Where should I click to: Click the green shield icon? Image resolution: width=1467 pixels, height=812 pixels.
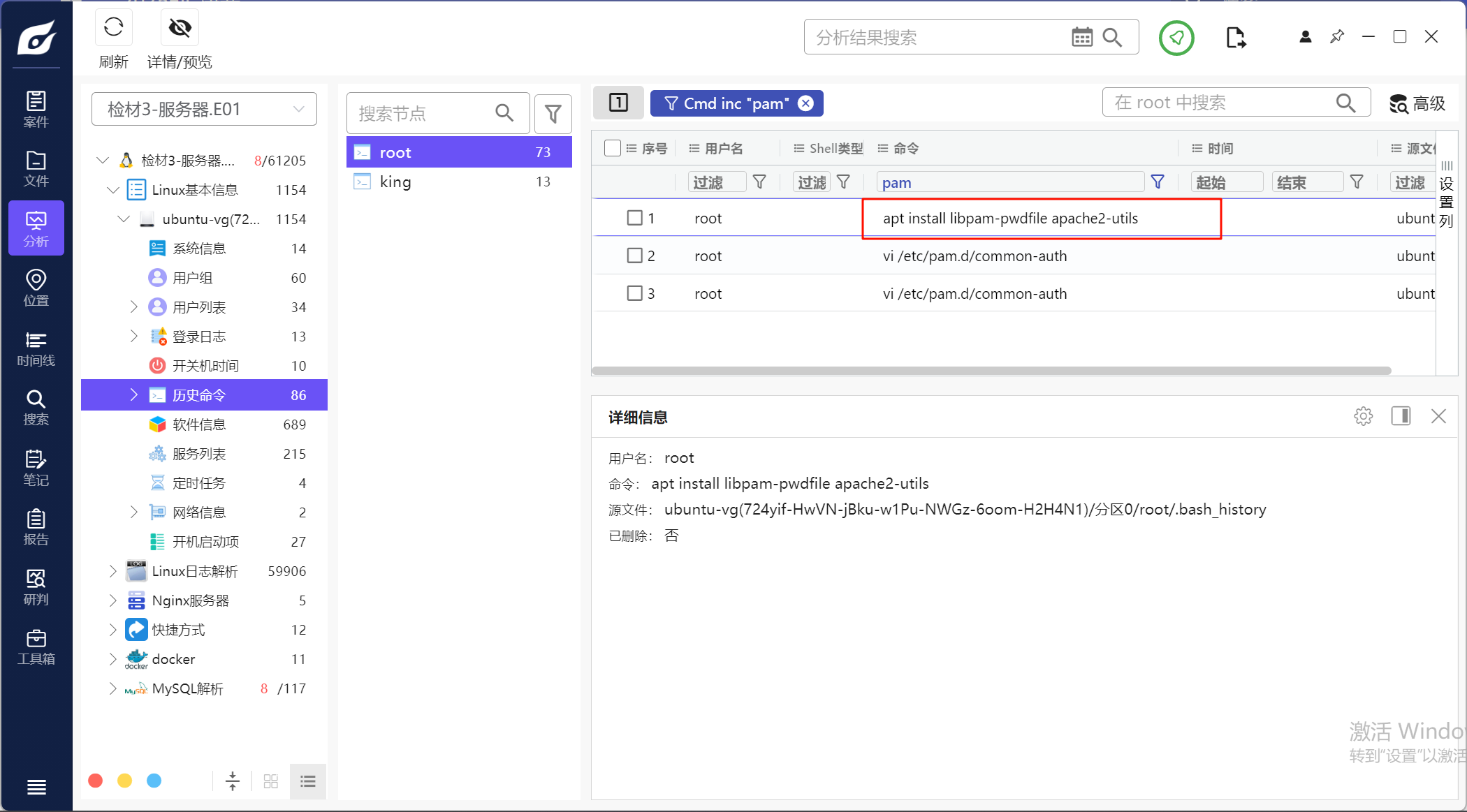pyautogui.click(x=1176, y=38)
